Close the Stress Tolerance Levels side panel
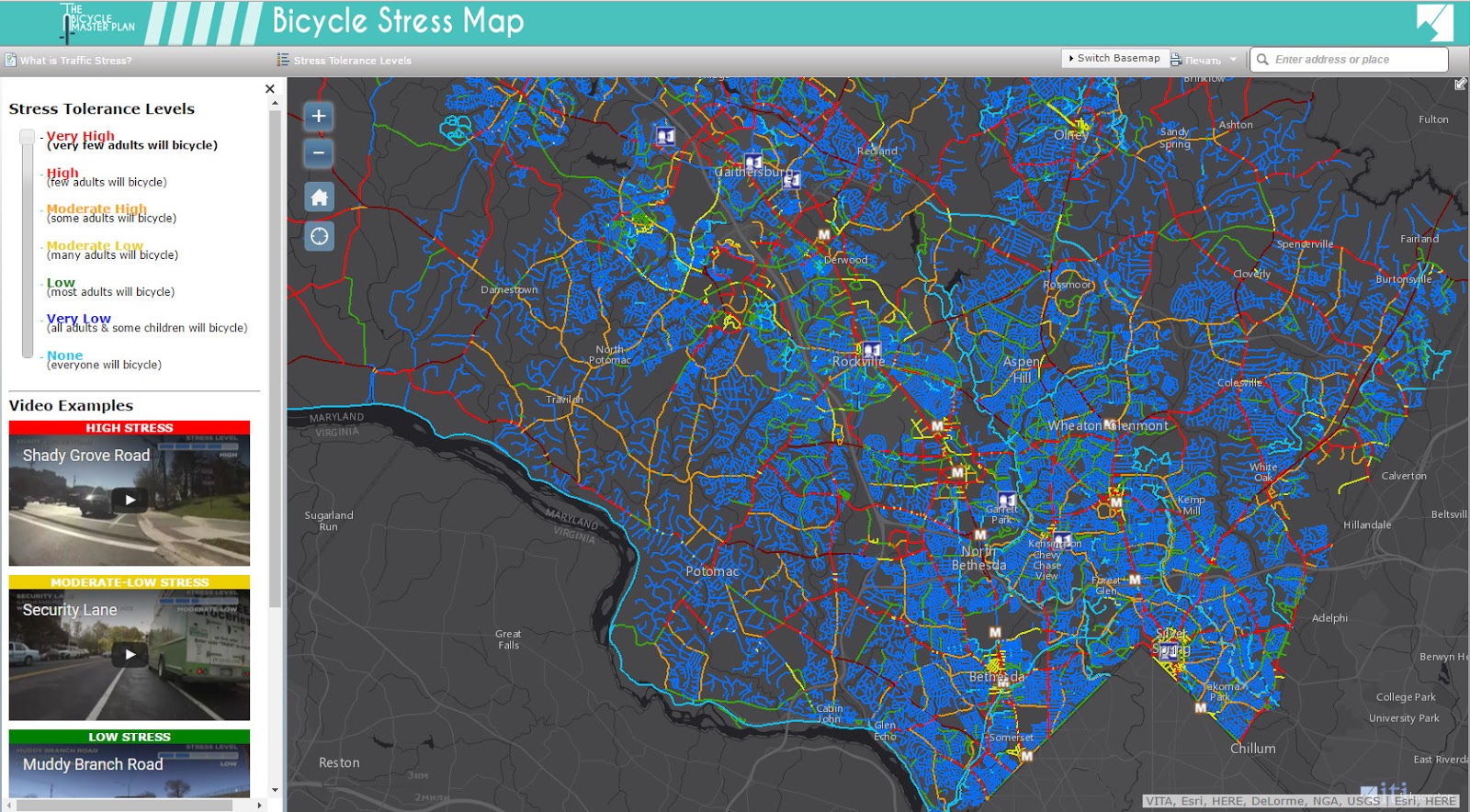Image resolution: width=1470 pixels, height=812 pixels. click(x=270, y=89)
